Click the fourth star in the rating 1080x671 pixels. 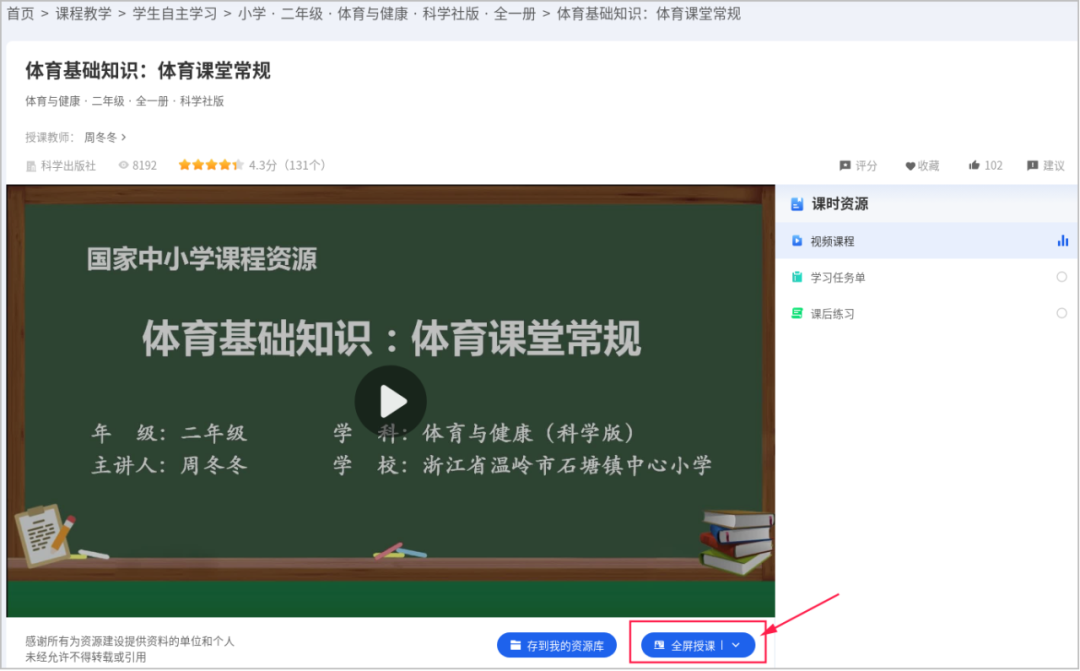(225, 165)
